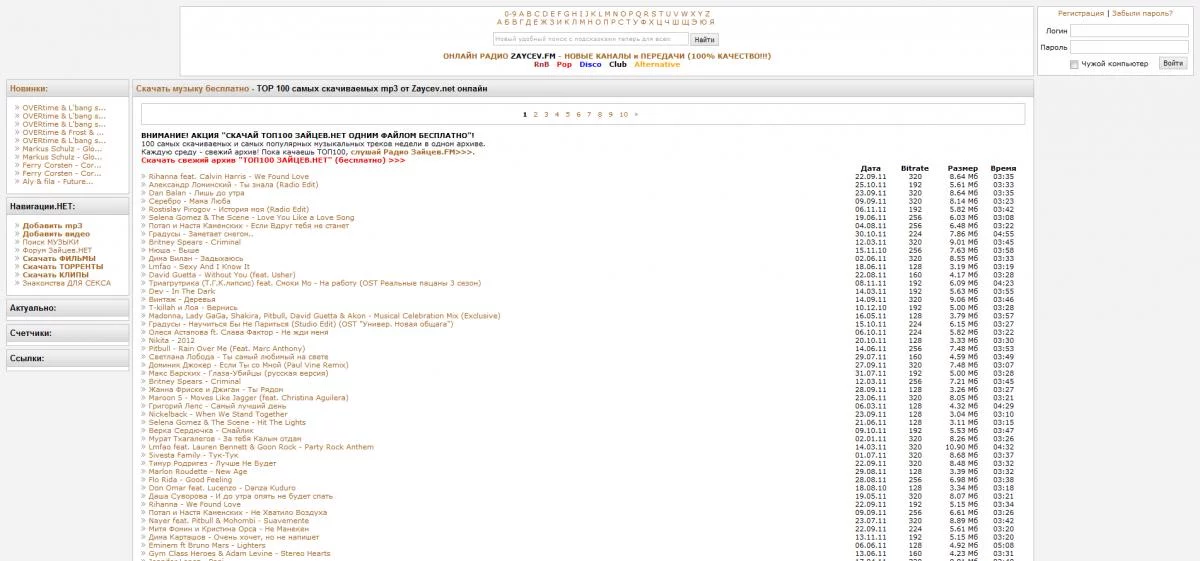Click the Найти search button

704,39
